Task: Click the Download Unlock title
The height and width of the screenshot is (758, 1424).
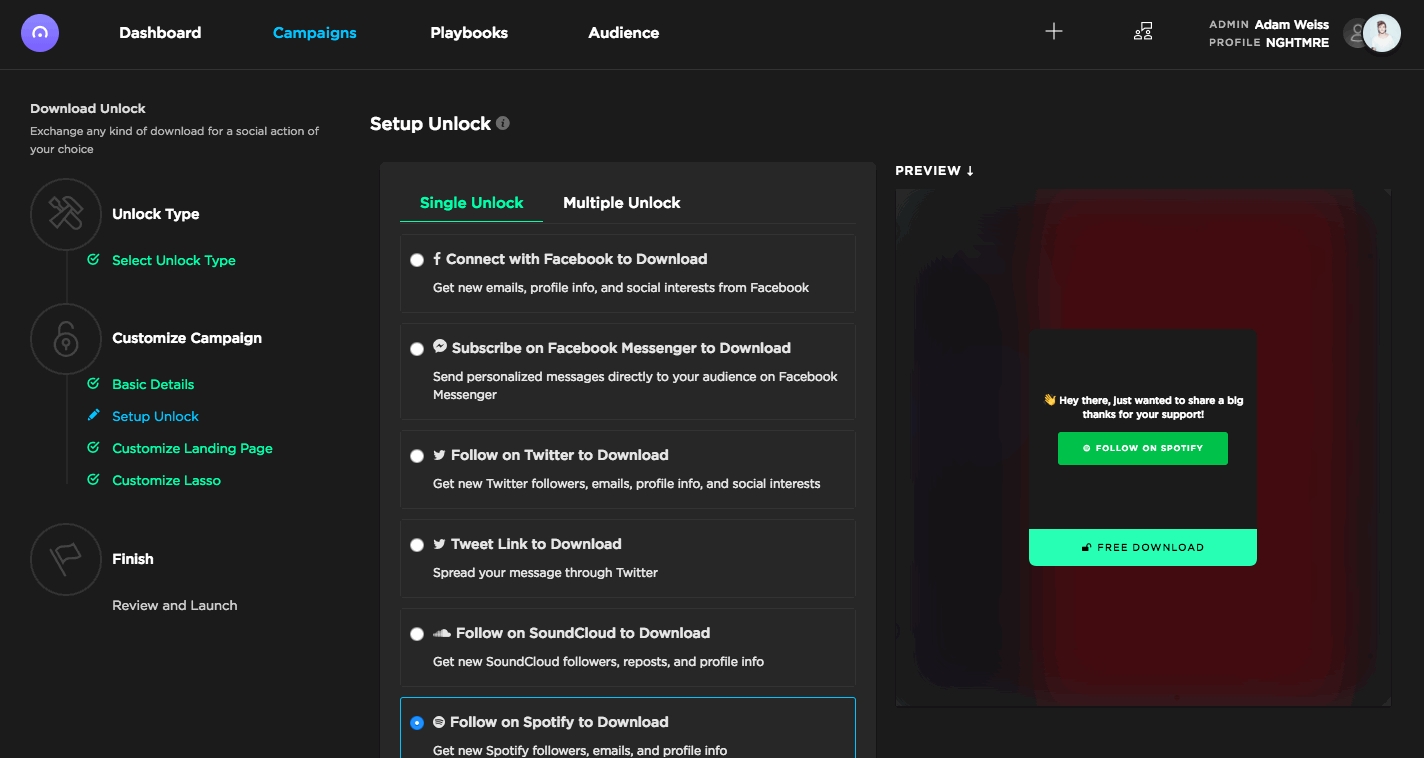Action: coord(88,108)
